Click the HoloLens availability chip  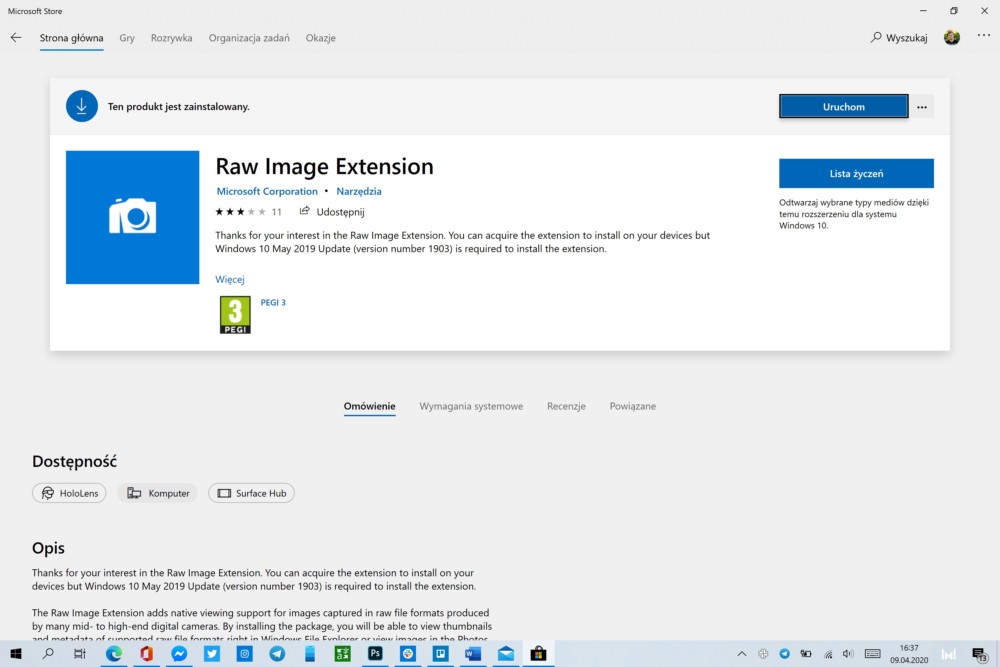click(x=70, y=493)
